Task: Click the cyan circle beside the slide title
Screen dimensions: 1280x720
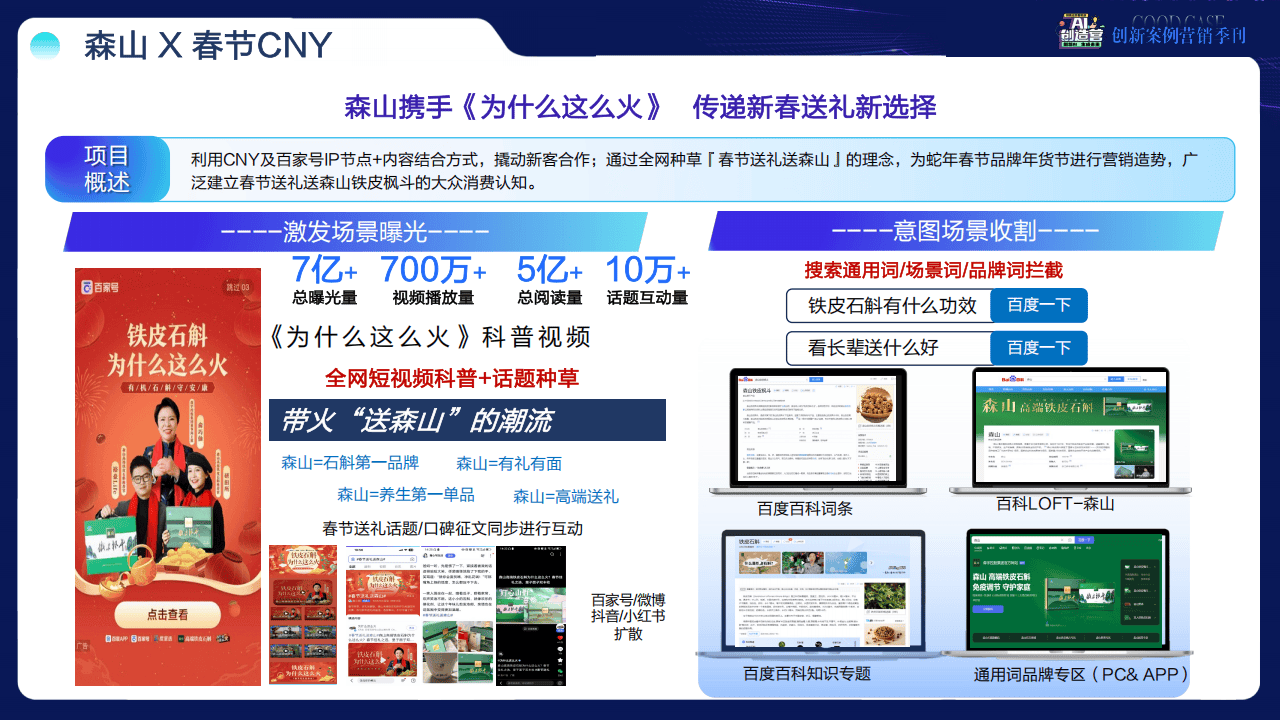Action: click(x=45, y=46)
